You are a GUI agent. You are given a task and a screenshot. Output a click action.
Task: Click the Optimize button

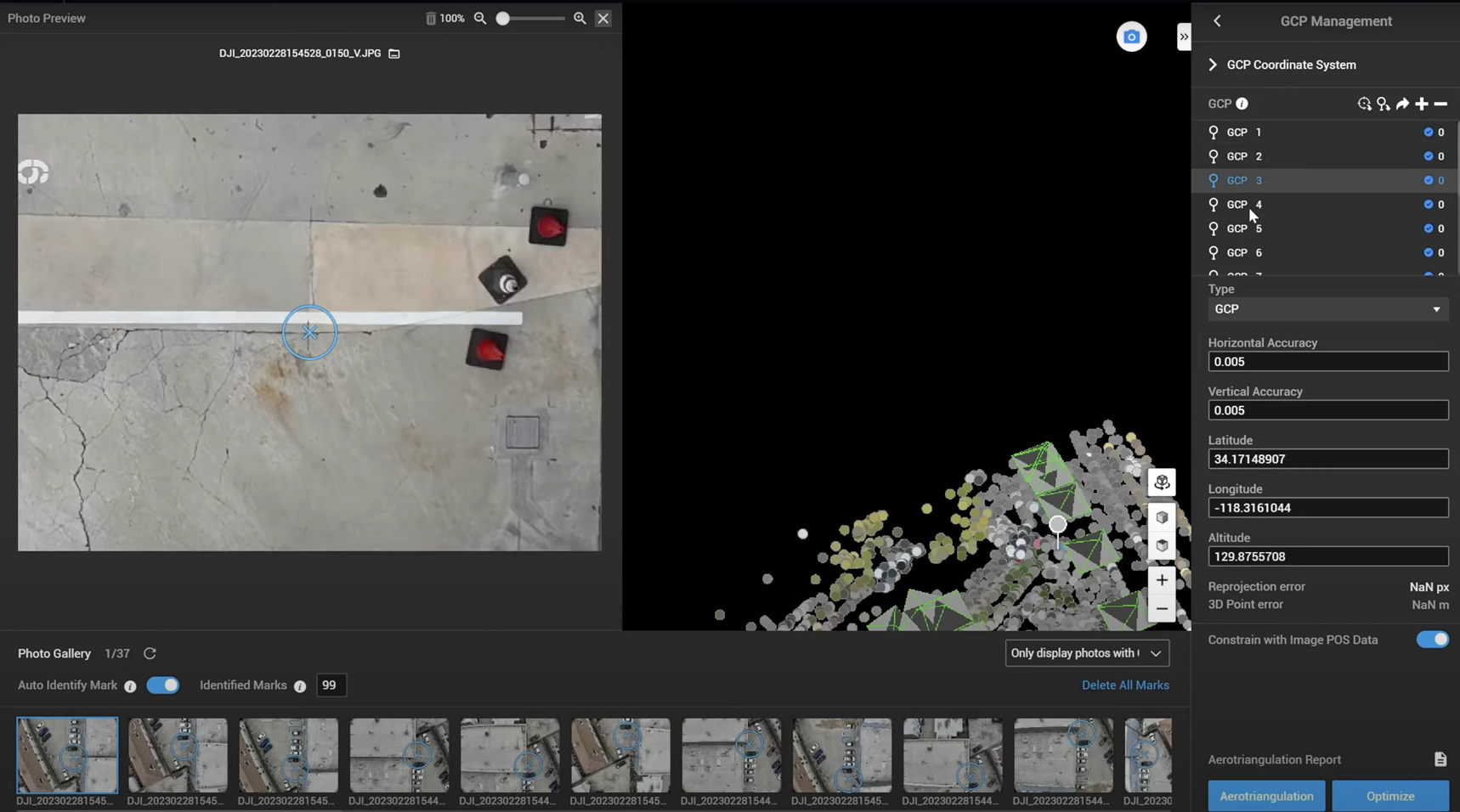[1390, 797]
